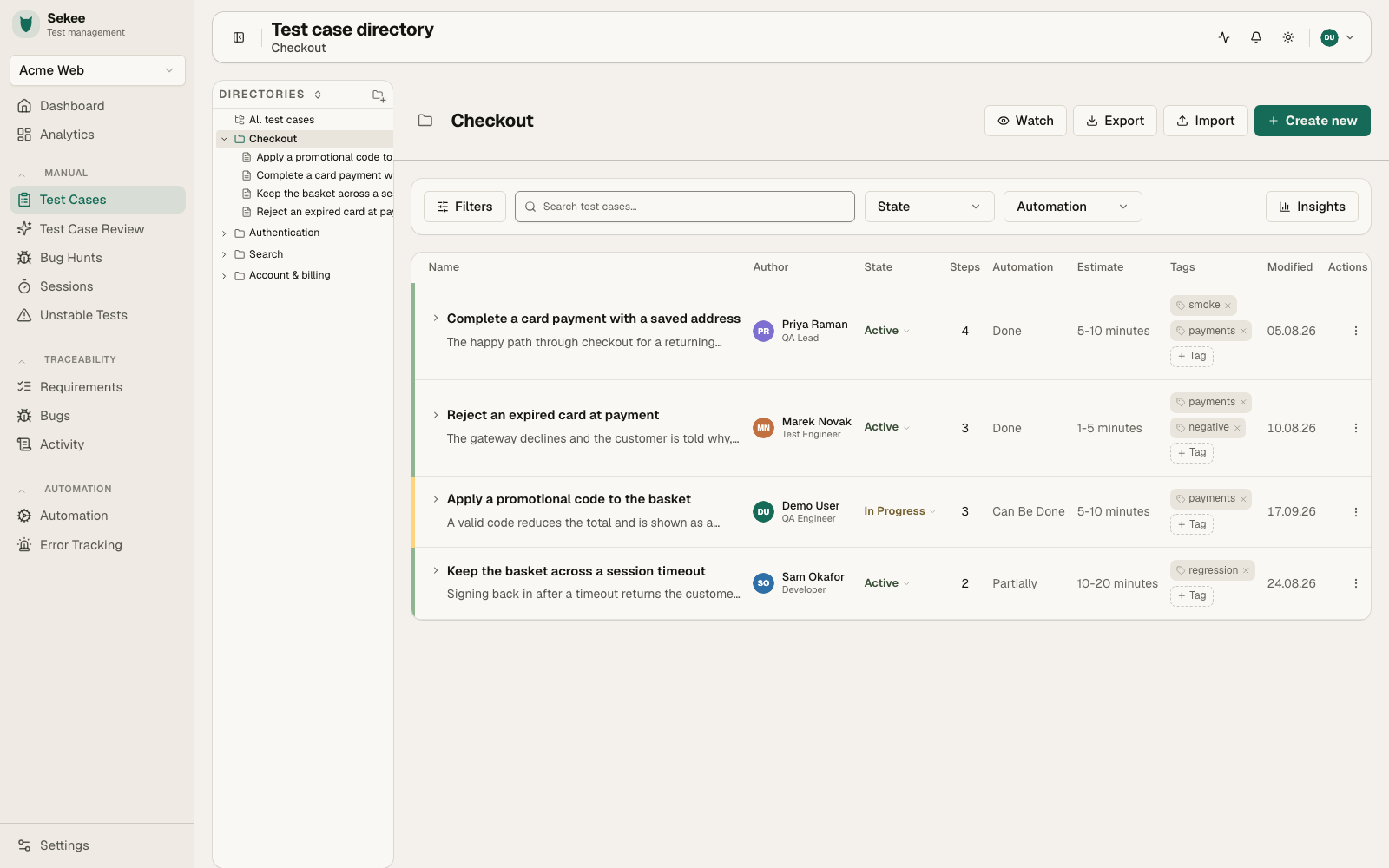Image resolution: width=1389 pixels, height=868 pixels.
Task: Go to Analytics
Action: point(97,135)
